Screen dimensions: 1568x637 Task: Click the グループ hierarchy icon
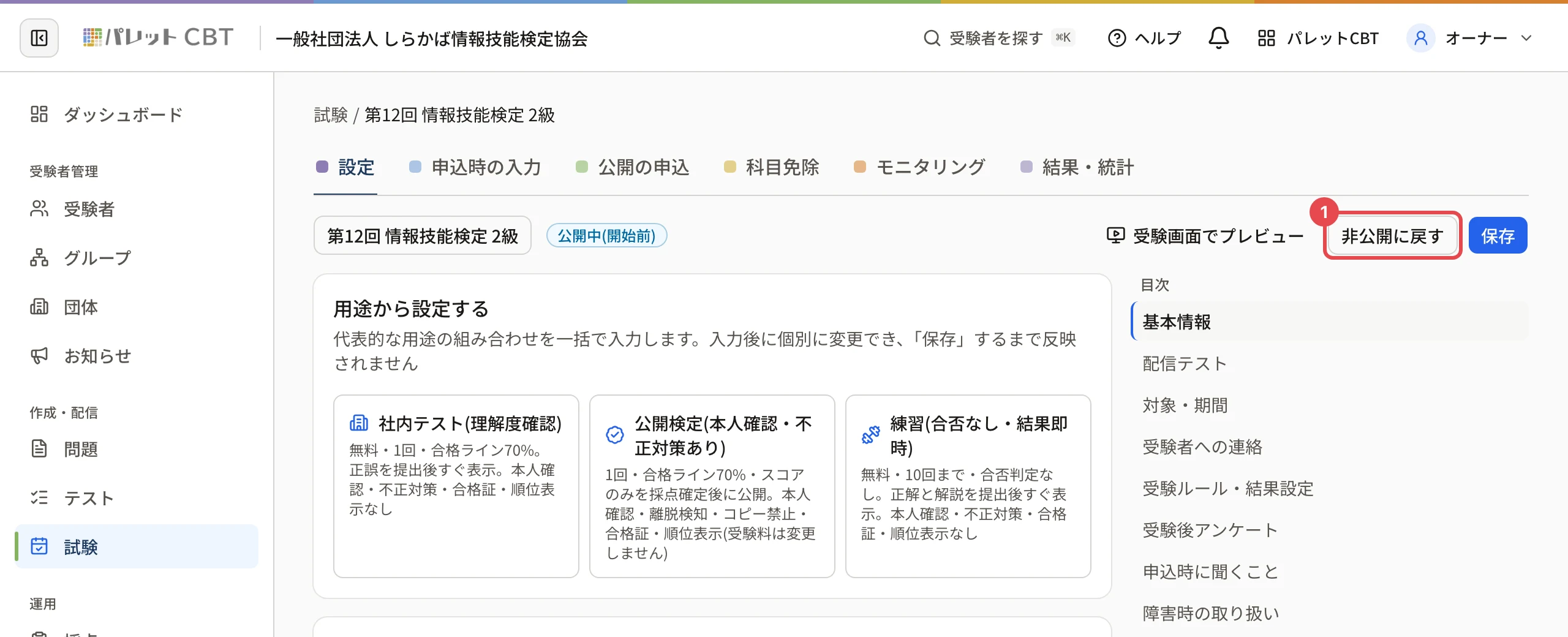[x=39, y=258]
